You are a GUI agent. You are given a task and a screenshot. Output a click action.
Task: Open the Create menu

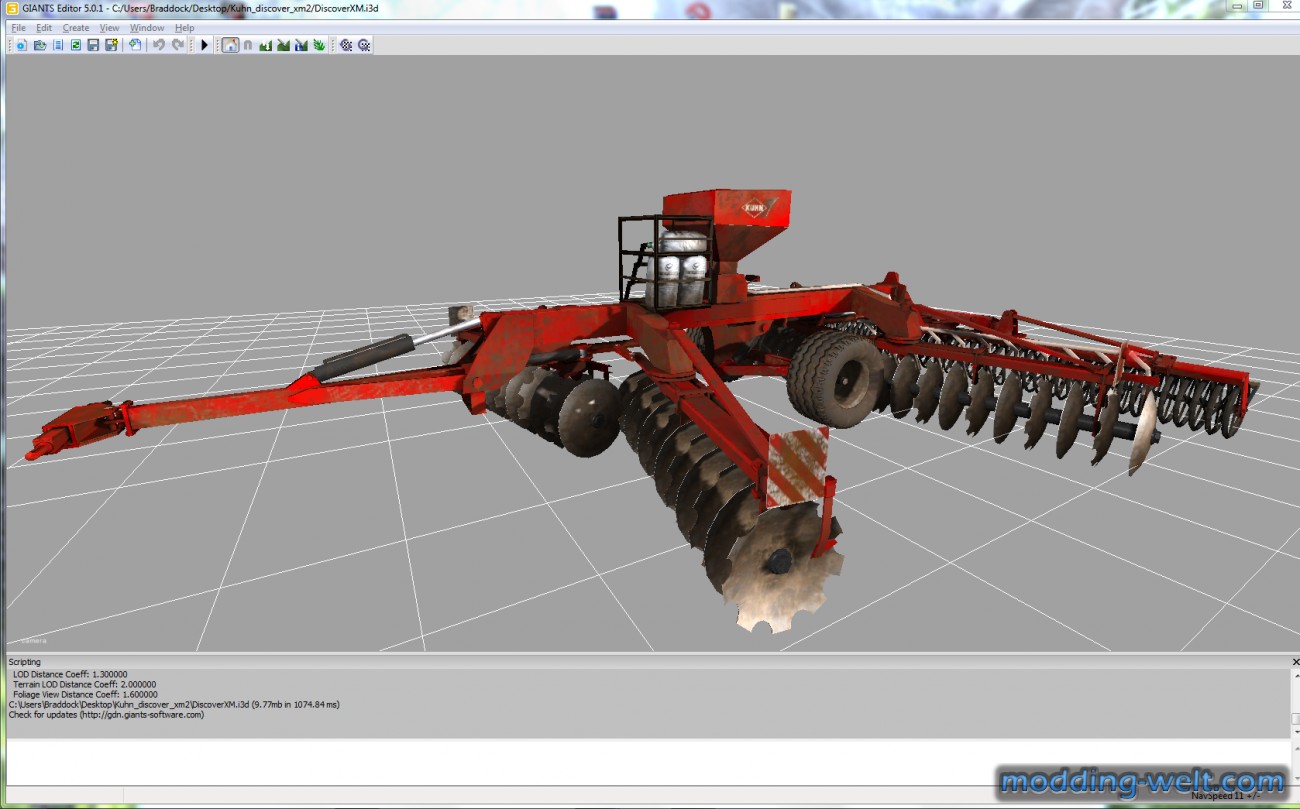pos(76,28)
